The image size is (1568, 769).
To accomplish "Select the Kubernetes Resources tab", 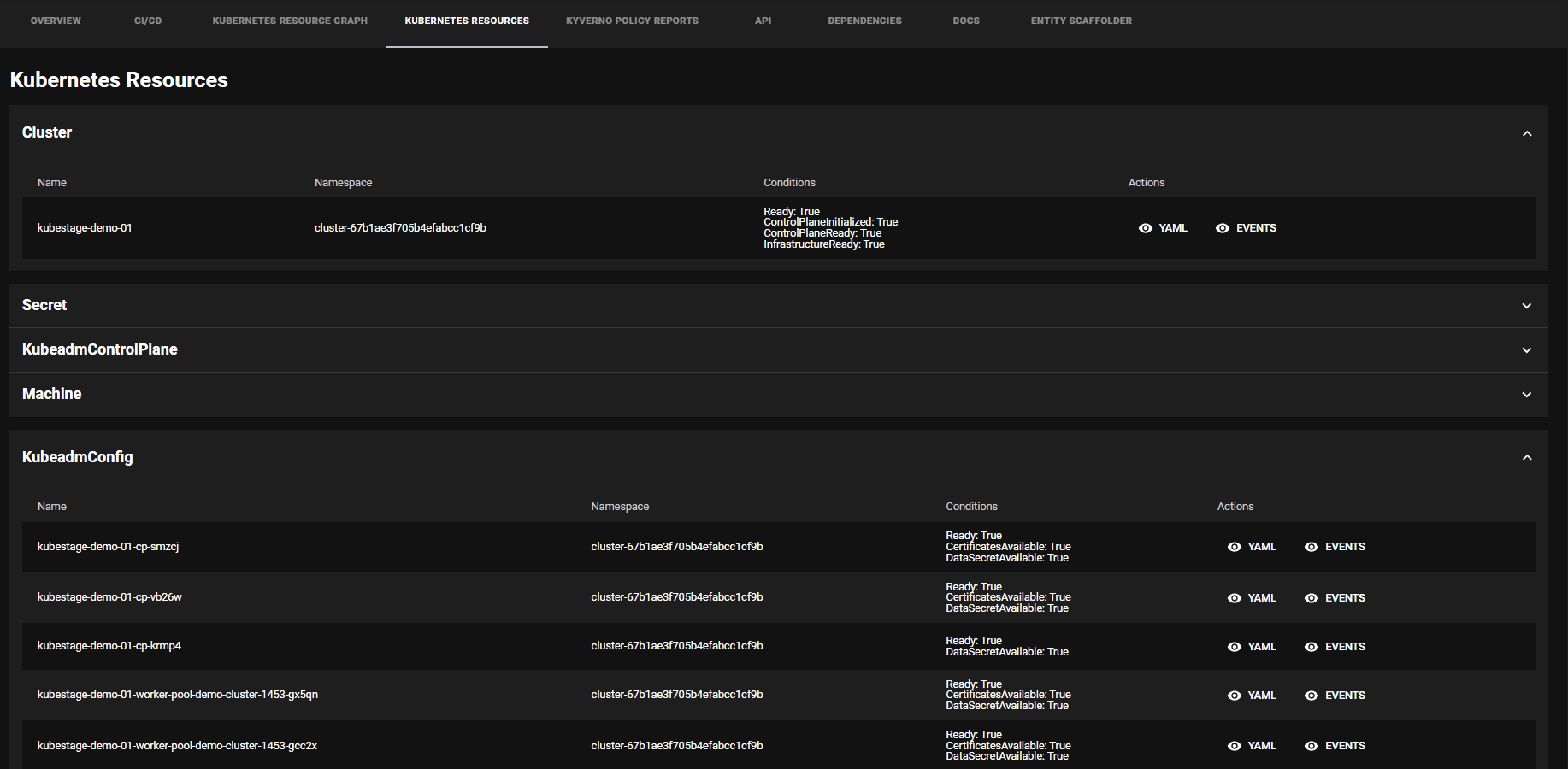I will pyautogui.click(x=467, y=21).
